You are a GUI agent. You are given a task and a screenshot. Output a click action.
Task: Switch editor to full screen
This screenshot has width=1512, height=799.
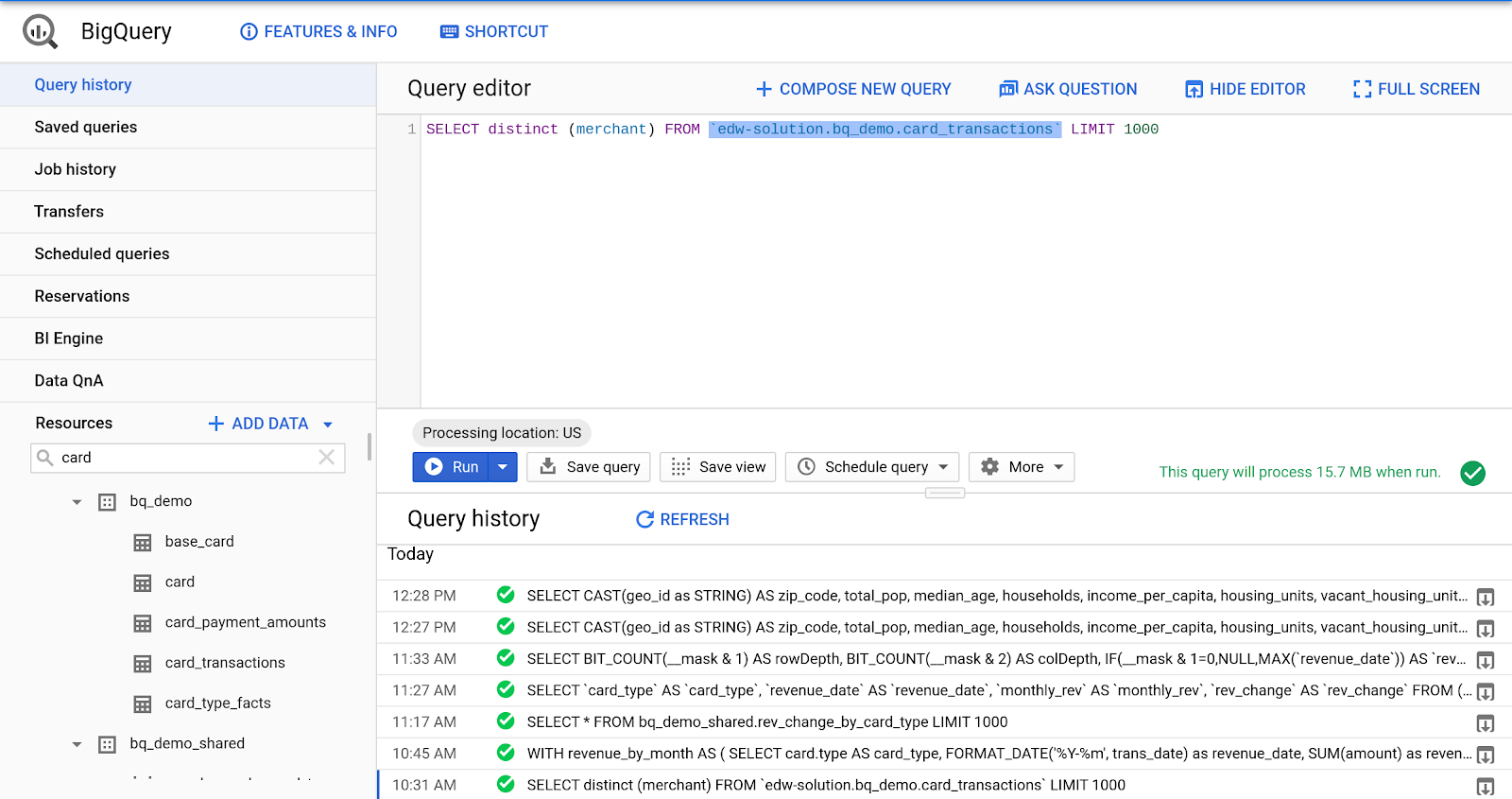click(1416, 89)
